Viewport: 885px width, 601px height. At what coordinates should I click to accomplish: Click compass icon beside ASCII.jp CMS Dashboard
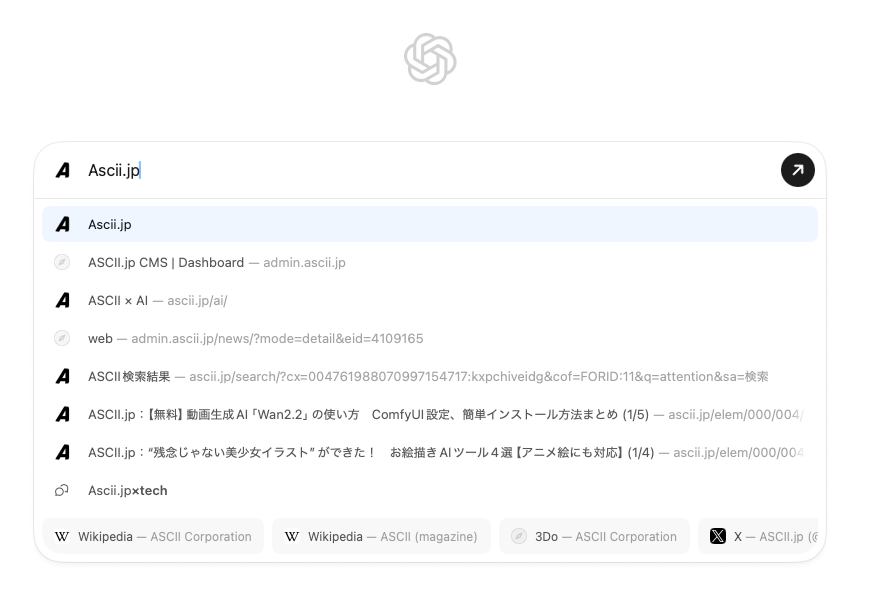[x=62, y=262]
